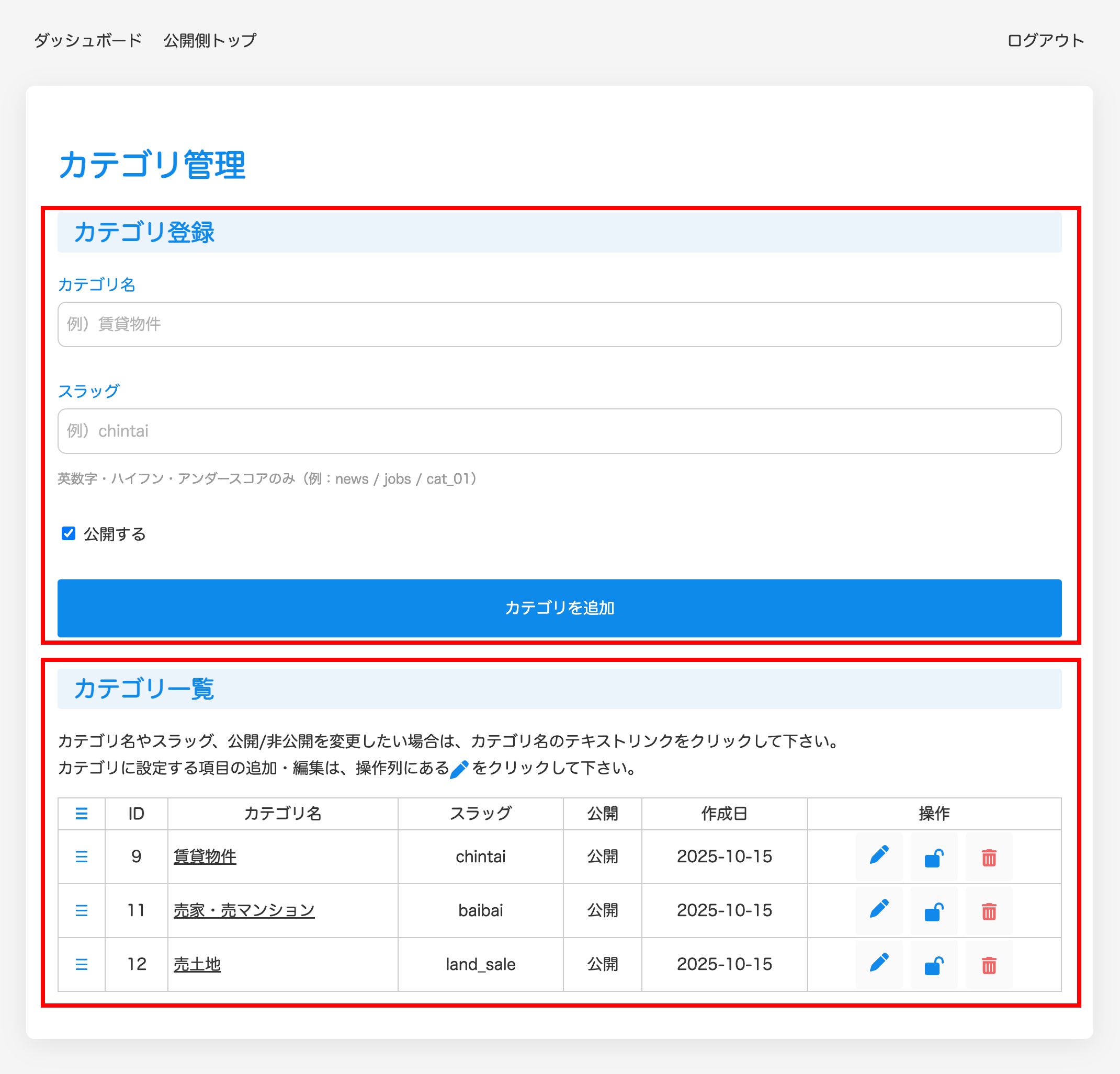
Task: Click drag handle for ID 11 row
Action: 82,910
